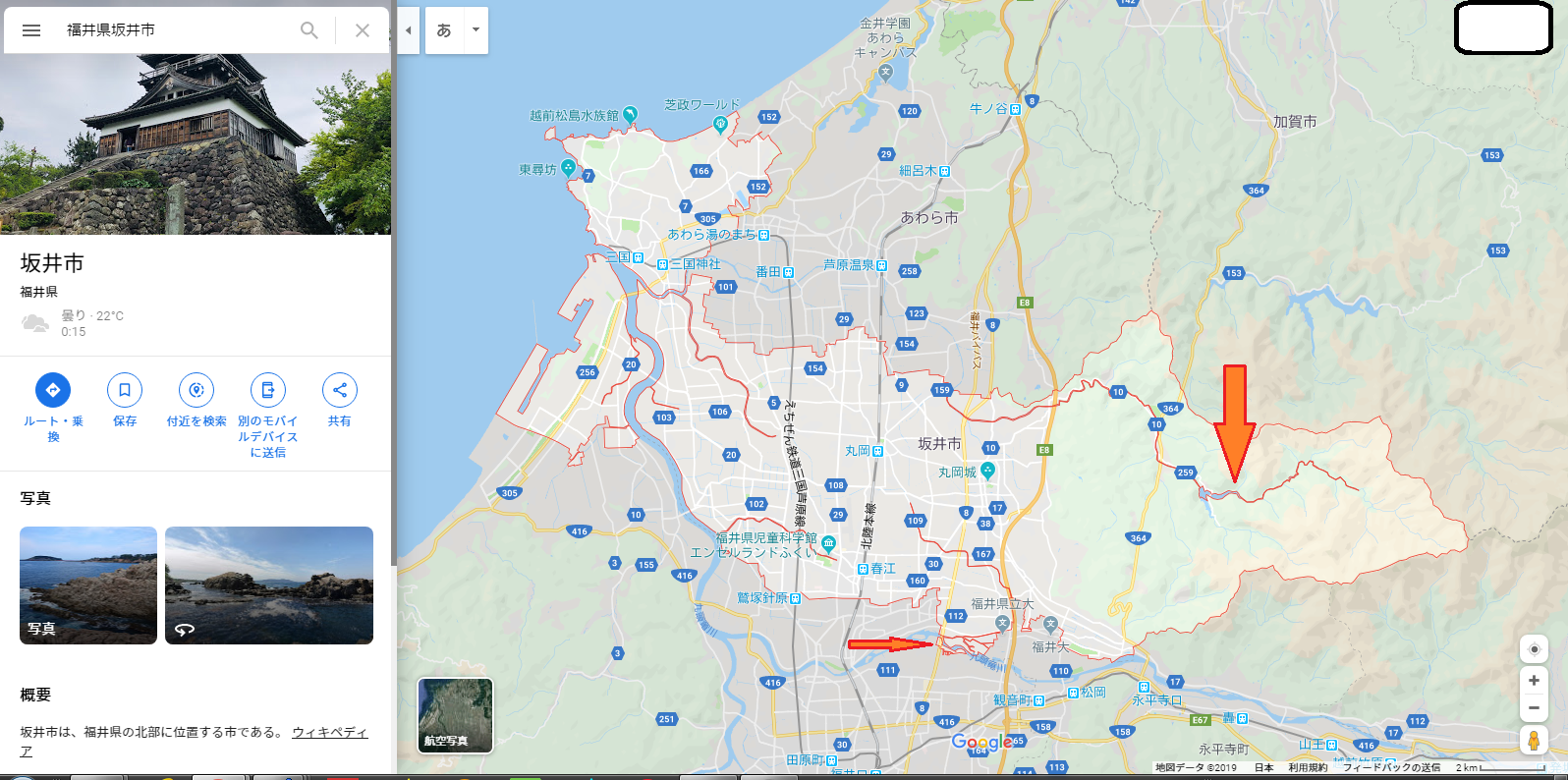This screenshot has width=1568, height=780.
Task: Click the 三国神社 shrine marker
Action: pyautogui.click(x=662, y=265)
